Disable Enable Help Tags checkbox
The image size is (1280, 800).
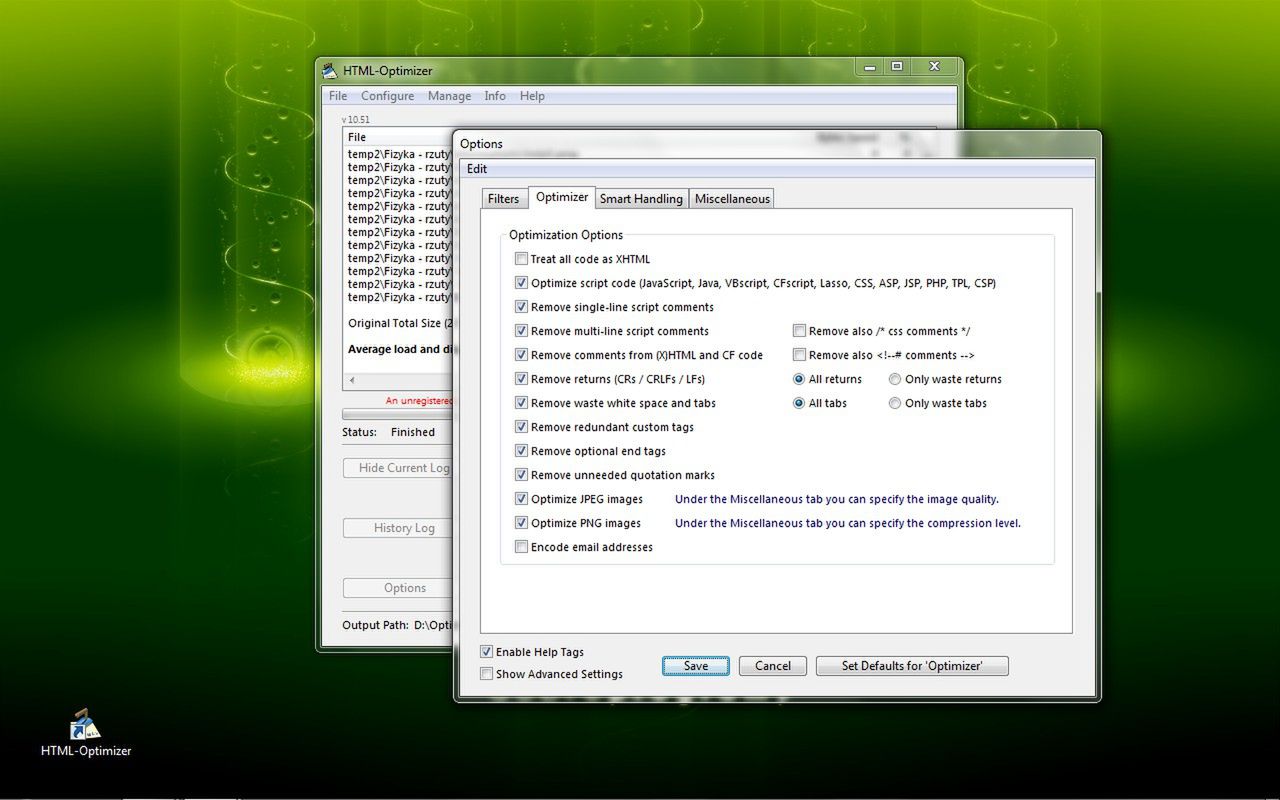coord(486,652)
